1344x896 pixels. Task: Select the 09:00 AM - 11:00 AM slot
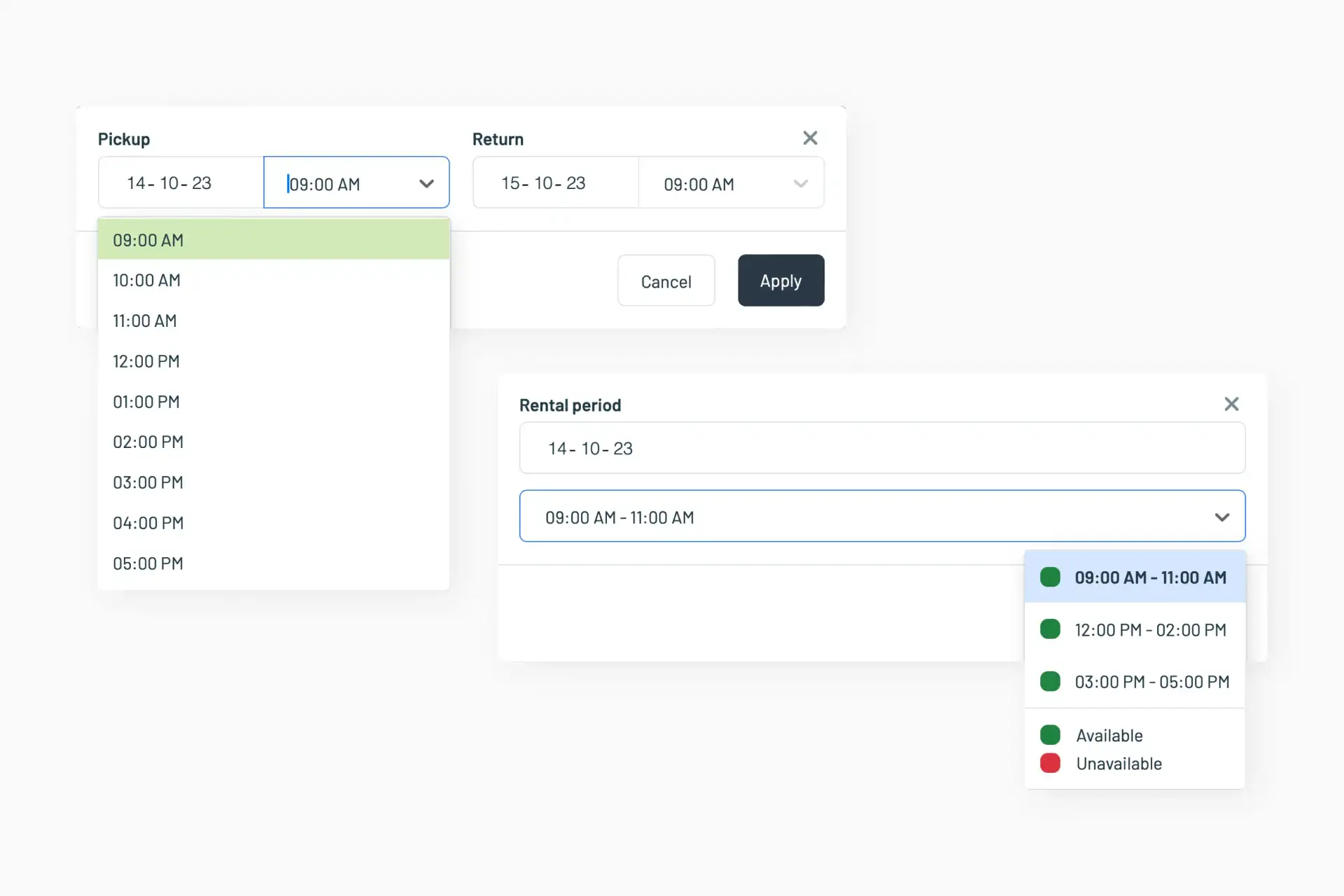tap(1135, 577)
